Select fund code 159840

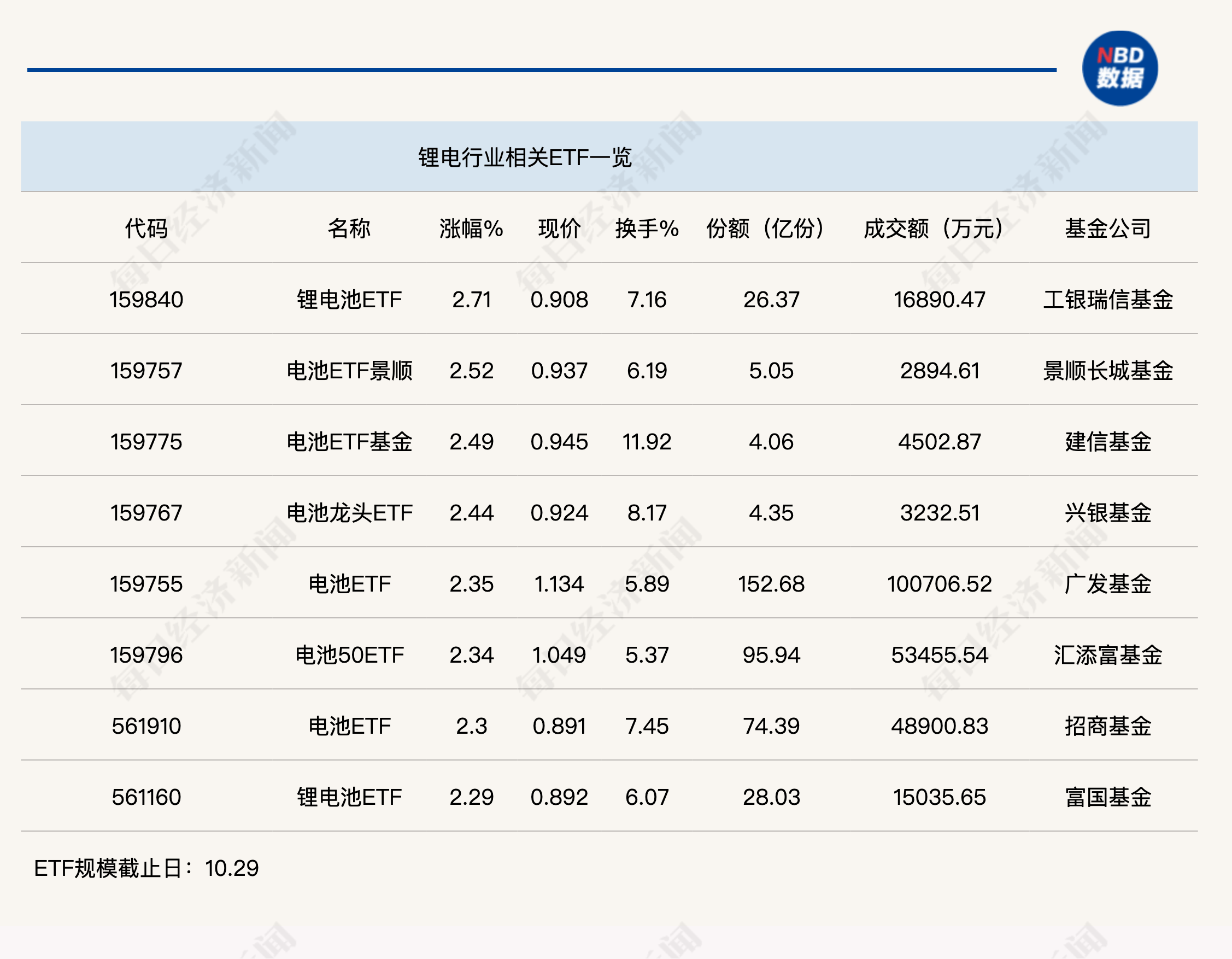pos(146,300)
